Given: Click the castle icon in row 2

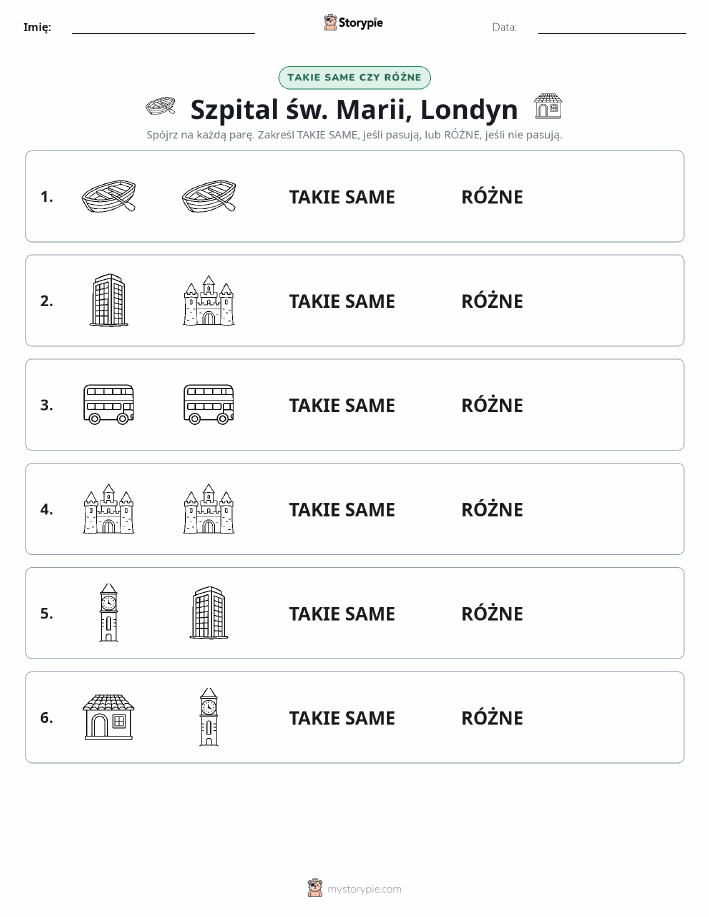Looking at the screenshot, I should pos(209,301).
